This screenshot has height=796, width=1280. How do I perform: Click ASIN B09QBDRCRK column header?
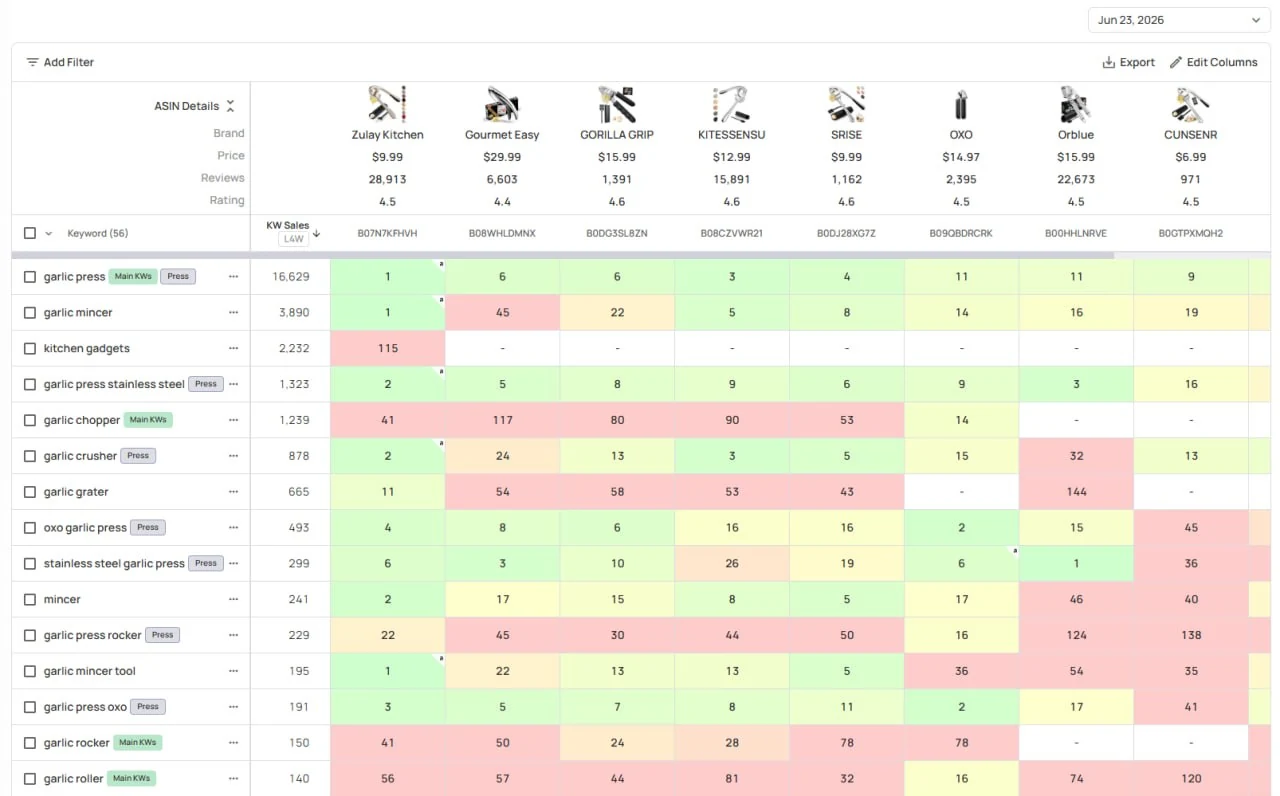[961, 234]
